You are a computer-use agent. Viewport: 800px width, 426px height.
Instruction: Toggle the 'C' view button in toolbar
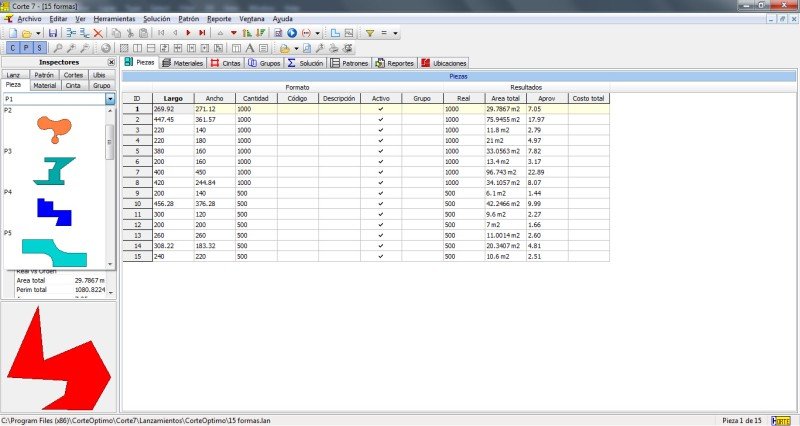(x=11, y=48)
